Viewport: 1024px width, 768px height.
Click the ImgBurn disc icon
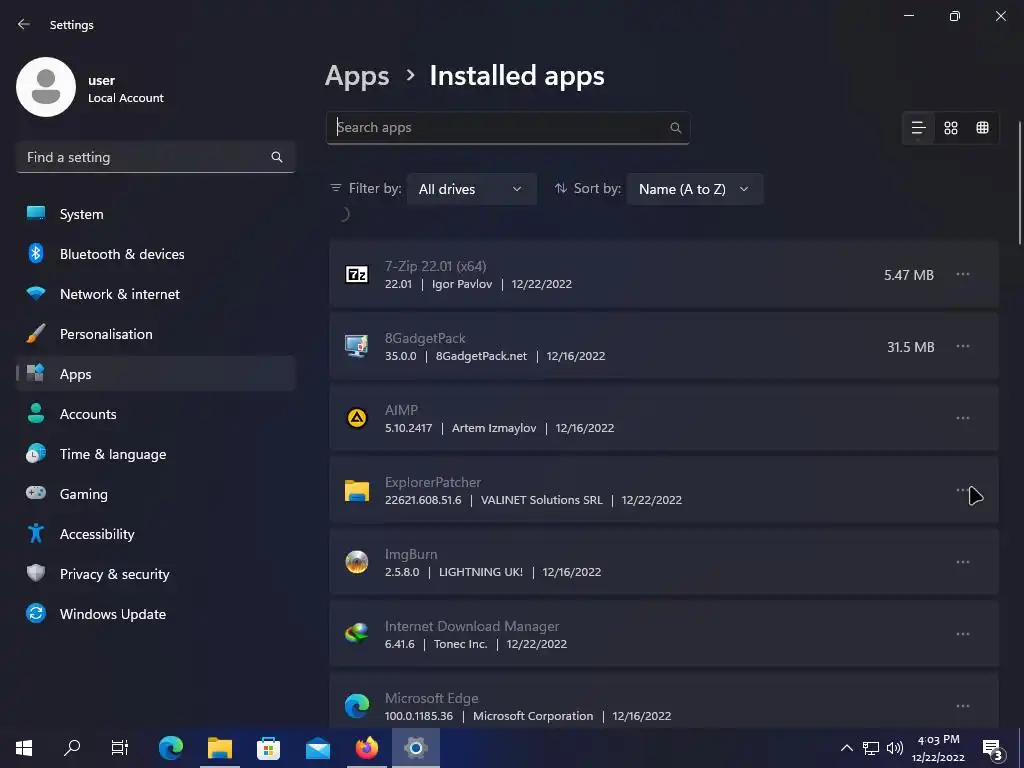357,562
